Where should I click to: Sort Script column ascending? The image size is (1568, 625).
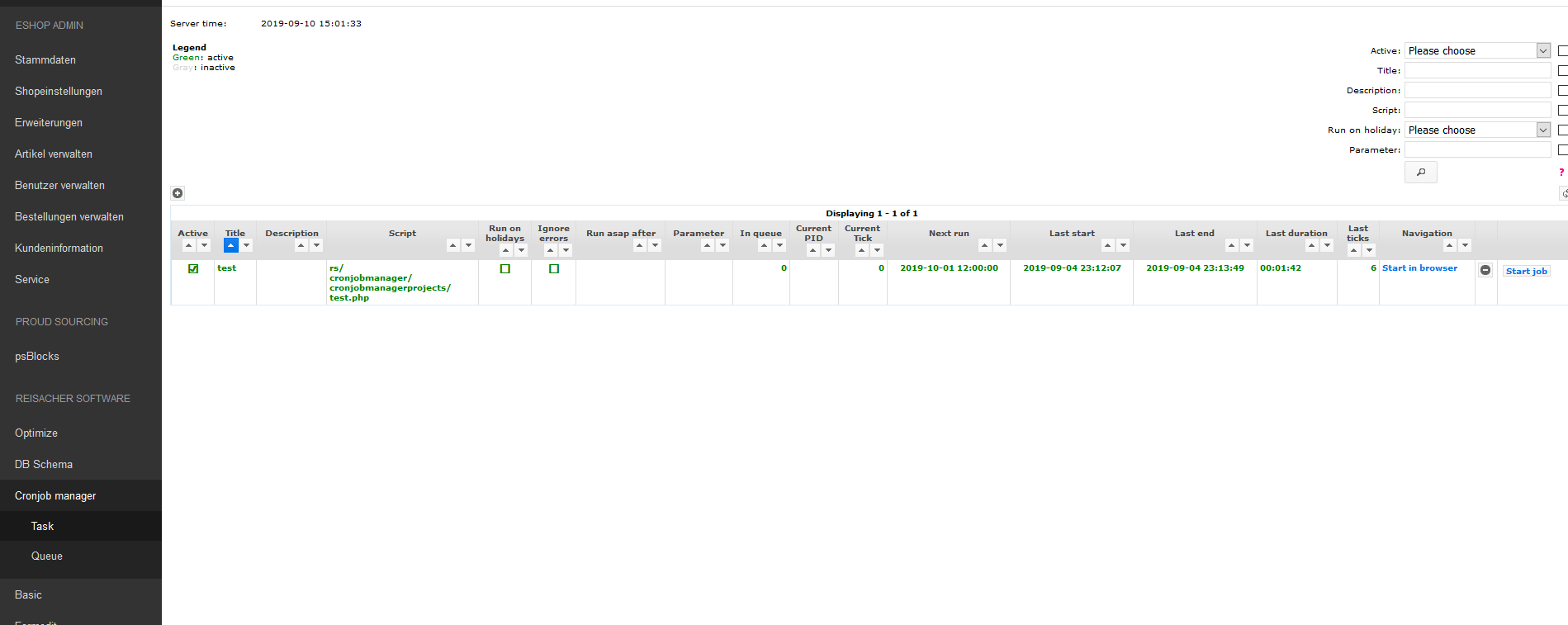[x=452, y=245]
